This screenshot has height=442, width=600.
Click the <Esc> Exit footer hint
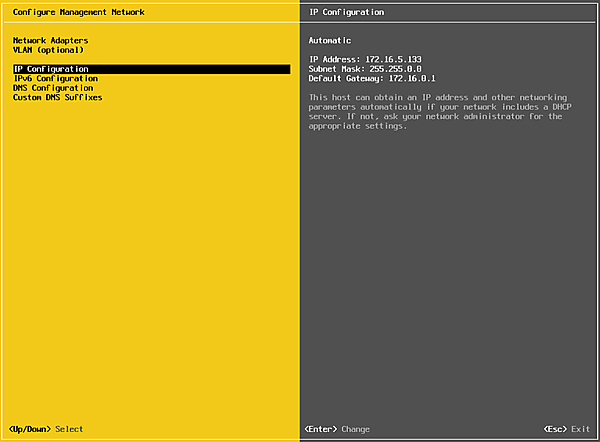pos(566,429)
